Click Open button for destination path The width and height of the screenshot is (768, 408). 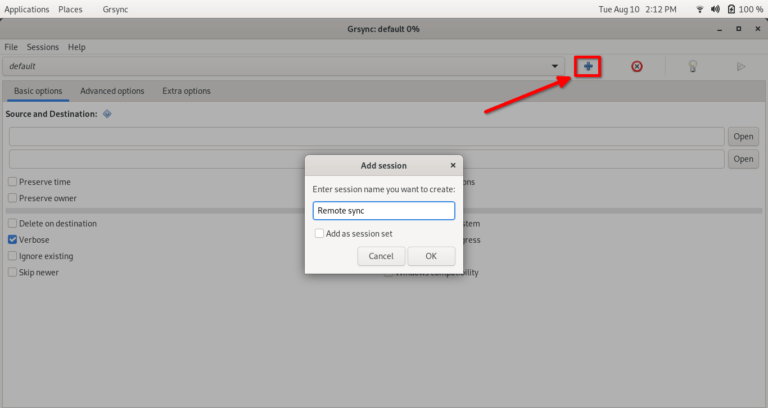[x=743, y=159]
